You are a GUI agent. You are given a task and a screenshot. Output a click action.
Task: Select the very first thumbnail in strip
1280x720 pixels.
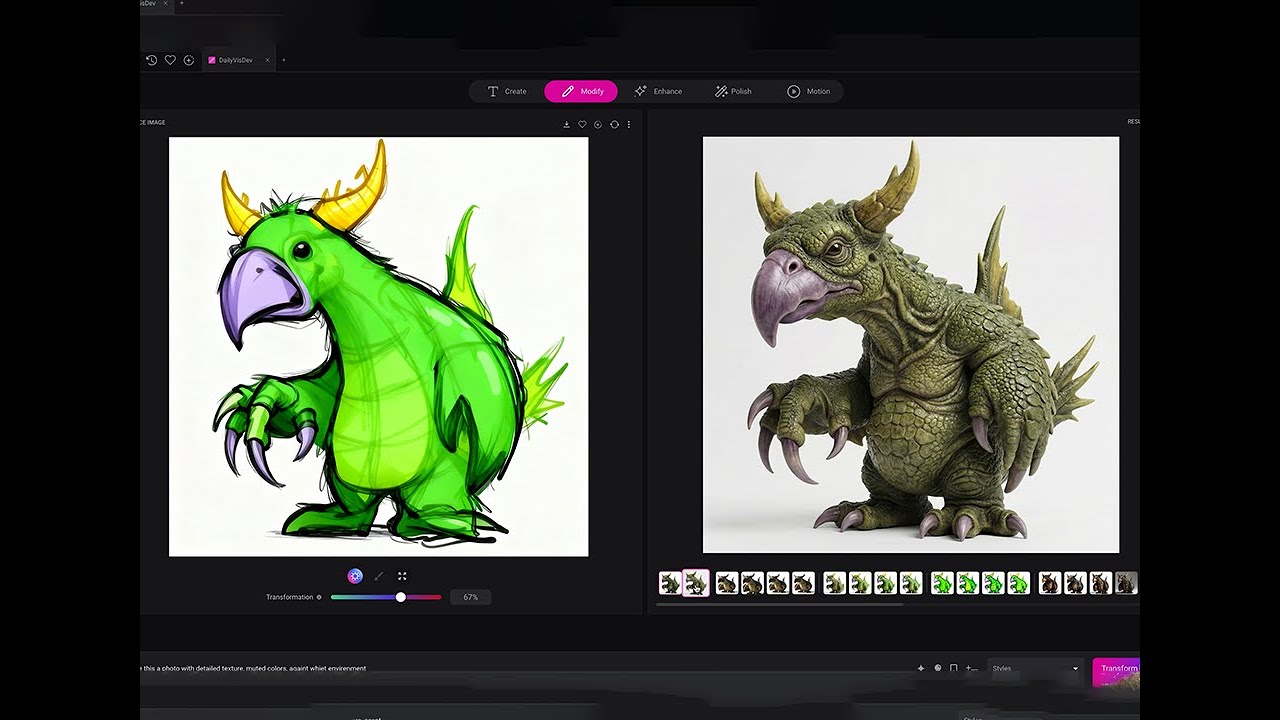coord(670,583)
